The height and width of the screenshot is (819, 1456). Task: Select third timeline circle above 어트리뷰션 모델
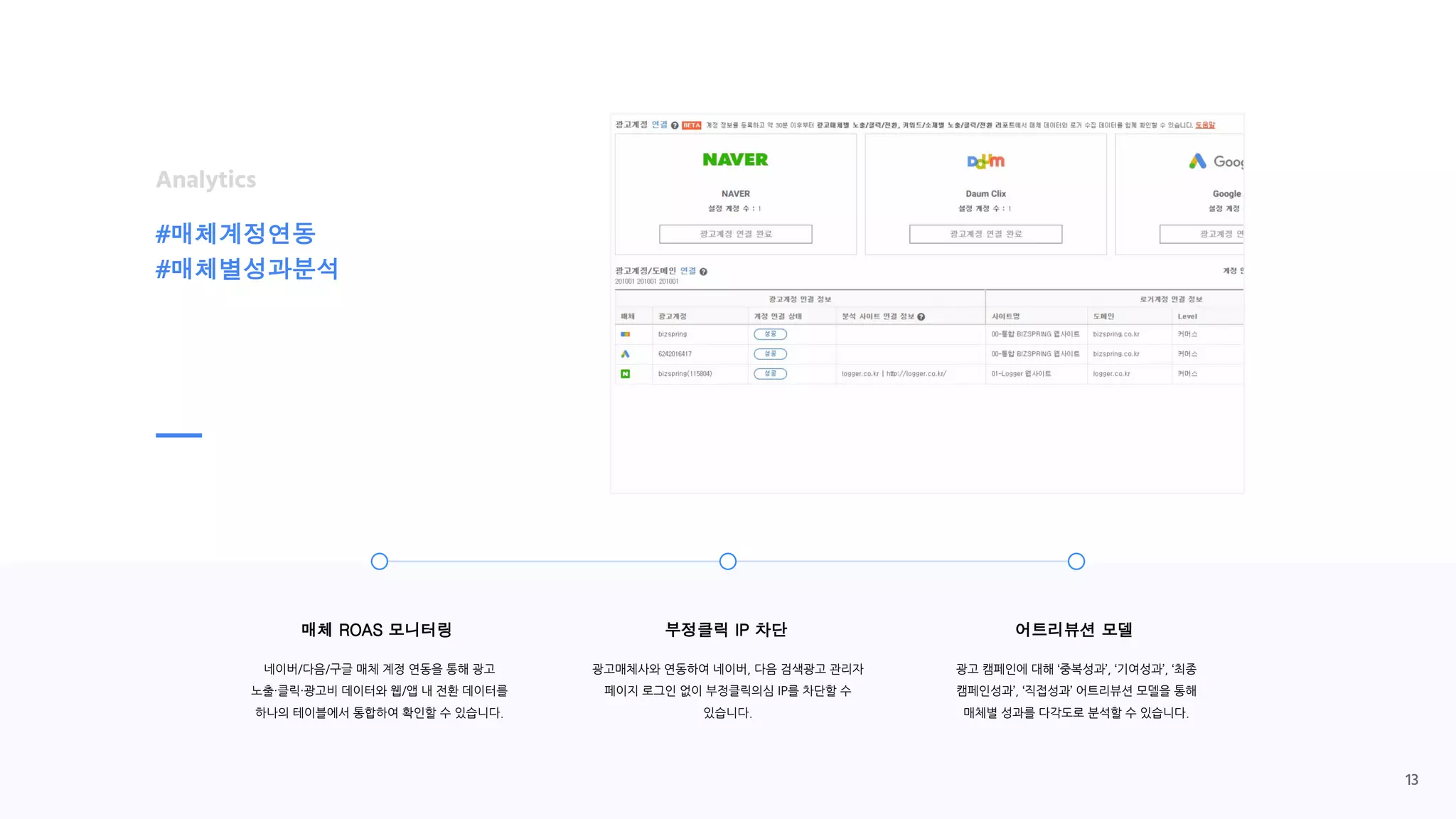(x=1076, y=562)
